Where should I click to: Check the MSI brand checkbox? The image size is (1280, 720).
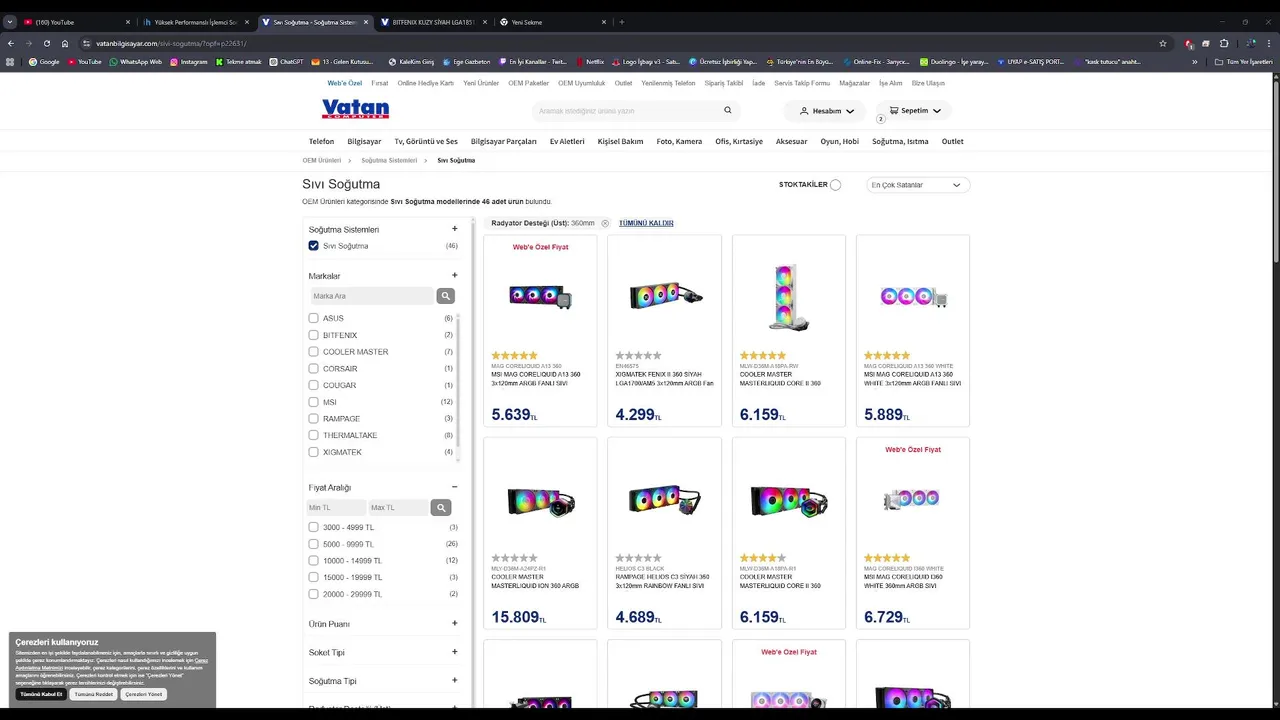click(x=313, y=402)
